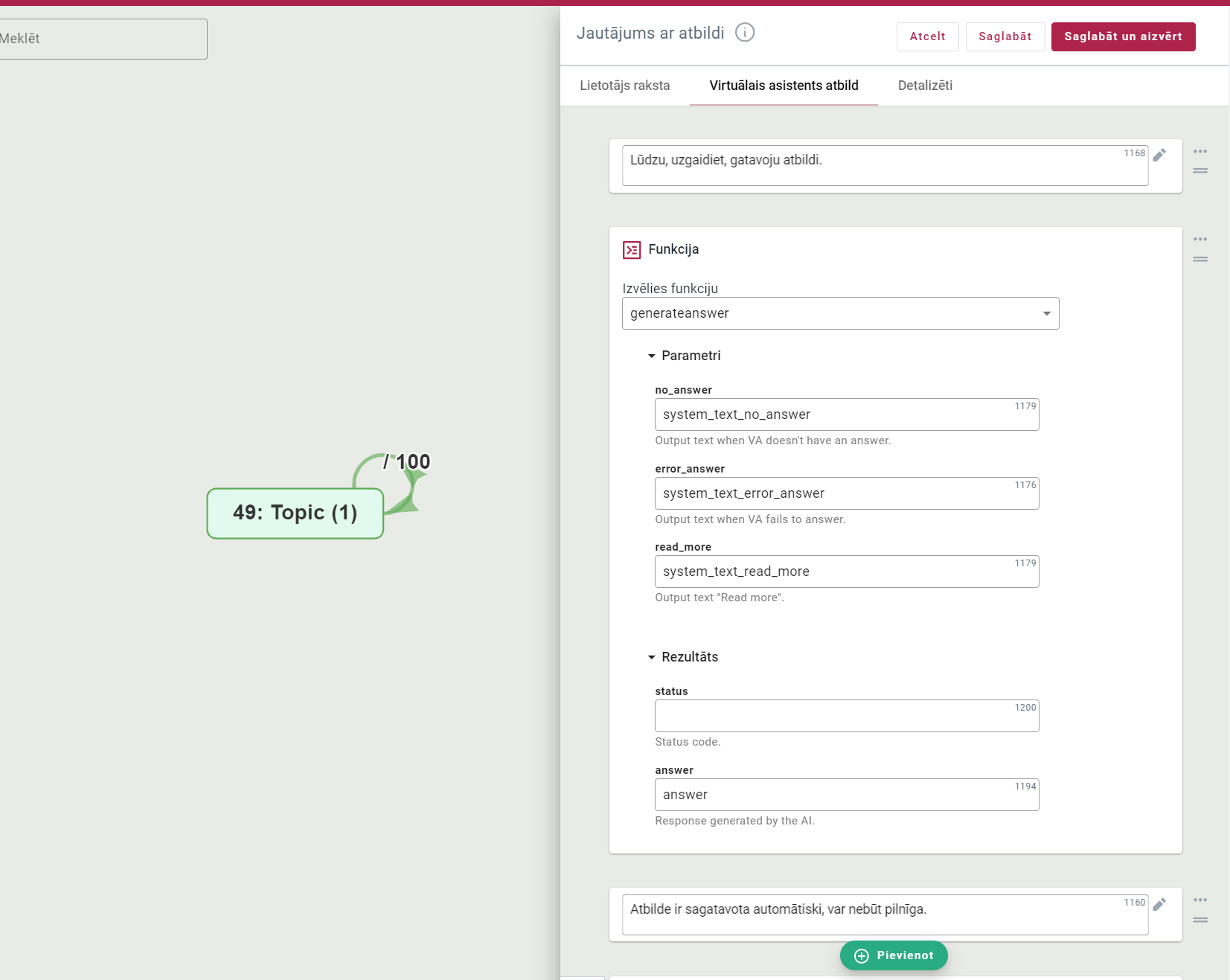Open the Detalizēti tab
Viewport: 1230px width, 980px height.
click(925, 86)
